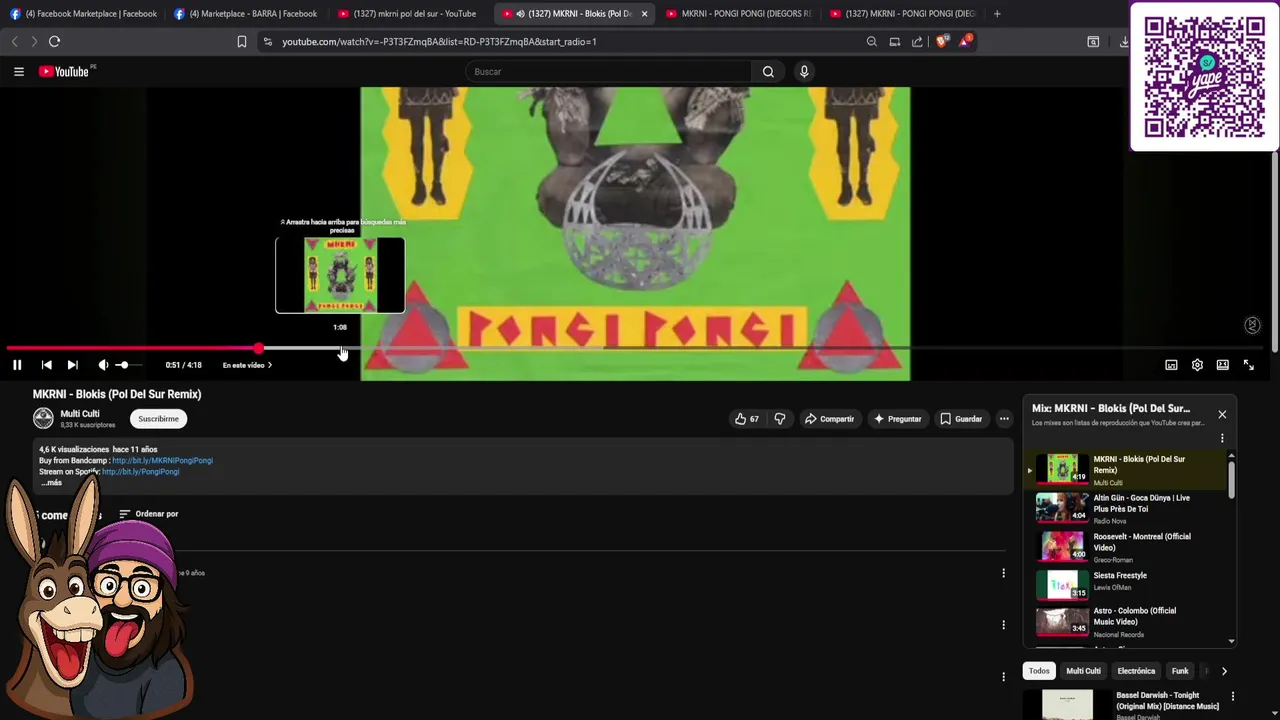Open the browser sidebar panel icon
This screenshot has height=720, width=1280.
(x=1093, y=41)
